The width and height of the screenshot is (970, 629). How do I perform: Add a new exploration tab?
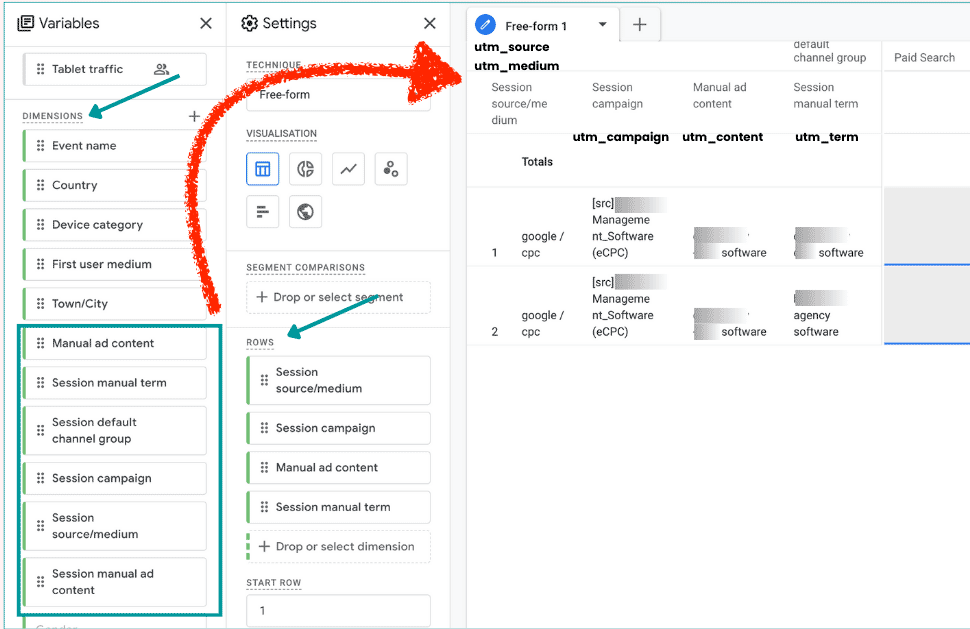pos(640,25)
